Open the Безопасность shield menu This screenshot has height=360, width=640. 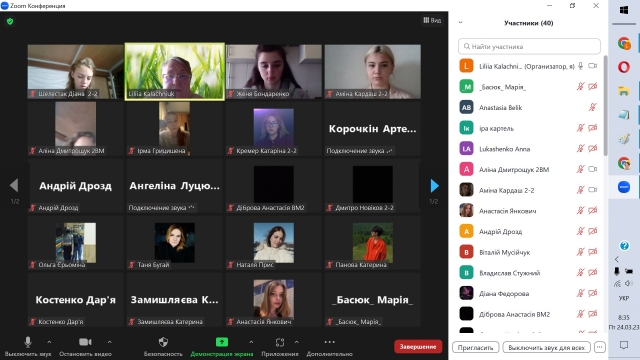click(x=163, y=346)
